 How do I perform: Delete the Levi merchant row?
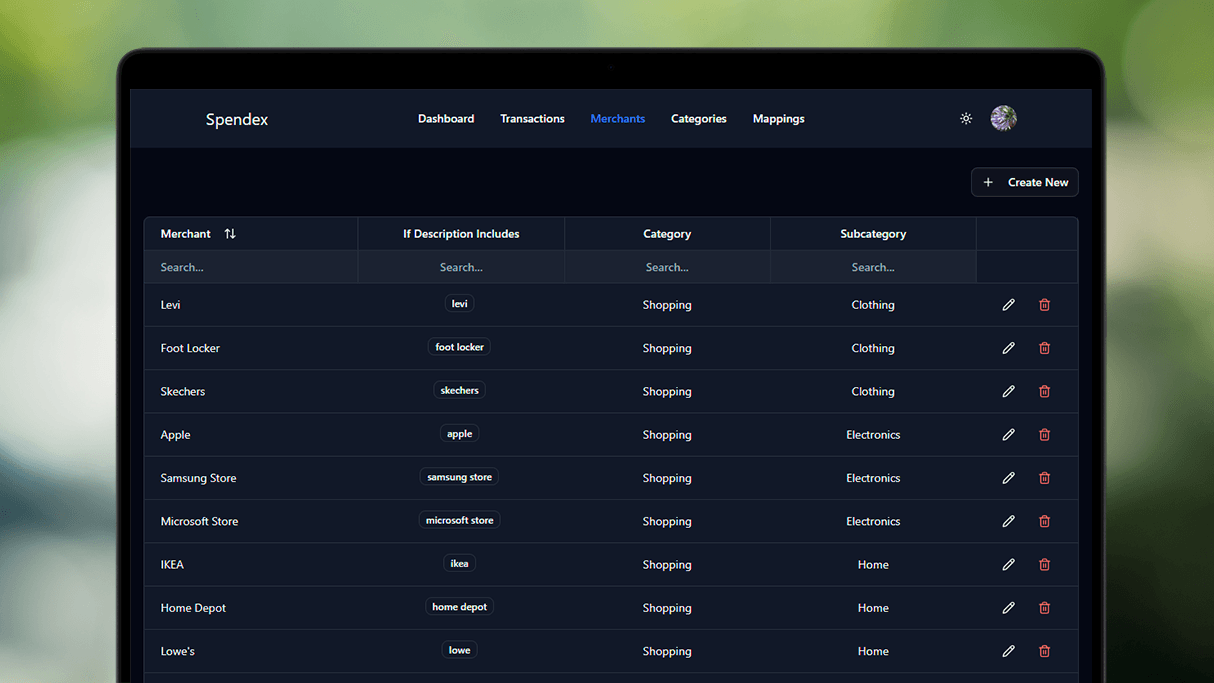pyautogui.click(x=1044, y=305)
